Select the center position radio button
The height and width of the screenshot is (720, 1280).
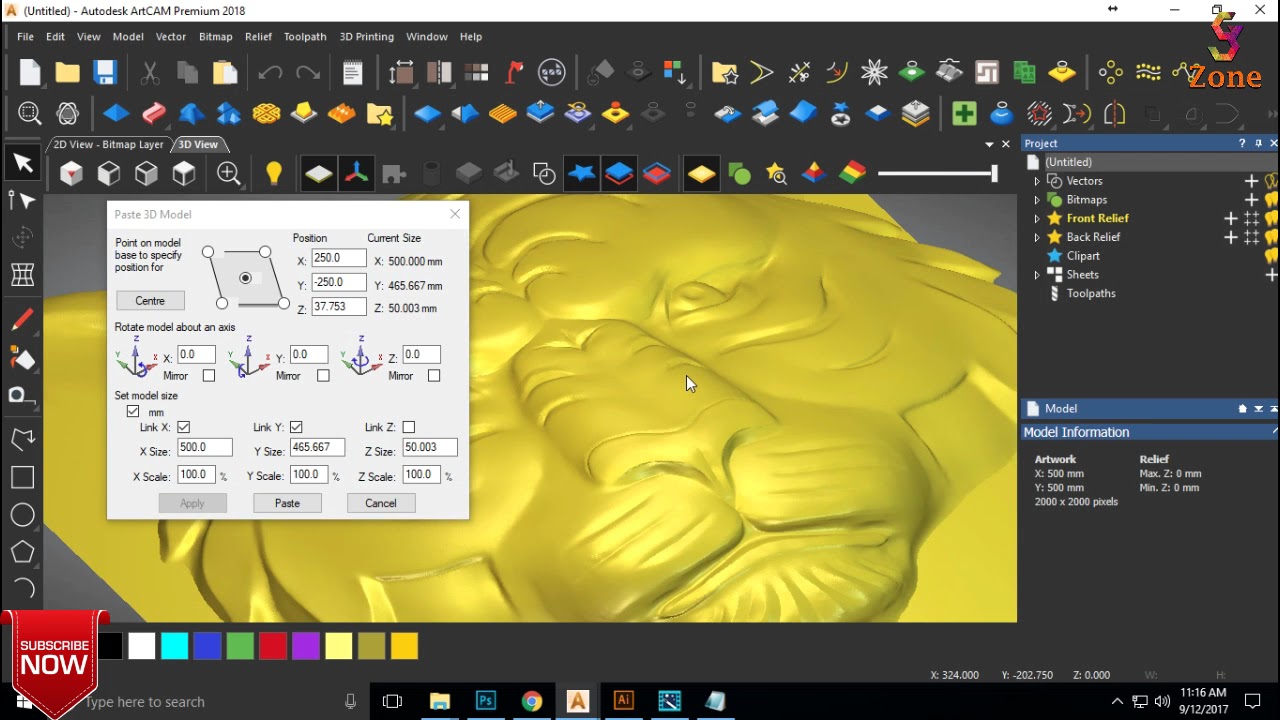point(245,278)
